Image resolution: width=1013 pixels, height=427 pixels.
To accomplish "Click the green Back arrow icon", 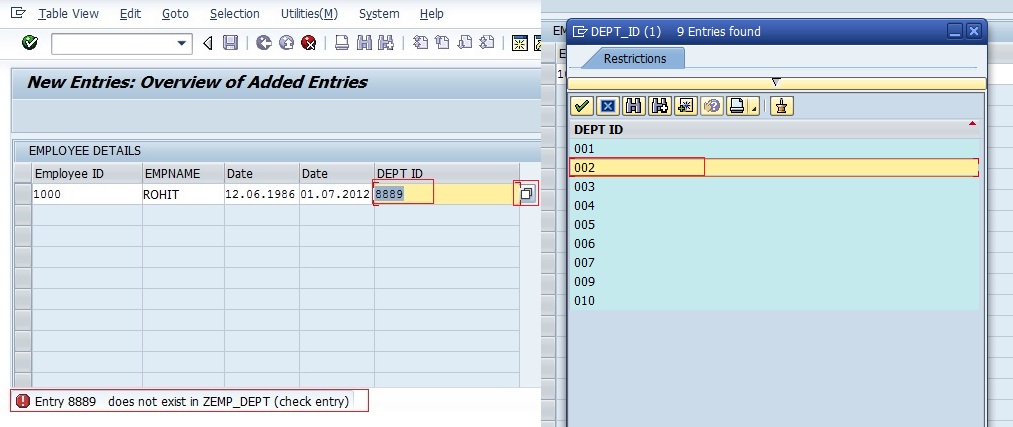I will 264,43.
